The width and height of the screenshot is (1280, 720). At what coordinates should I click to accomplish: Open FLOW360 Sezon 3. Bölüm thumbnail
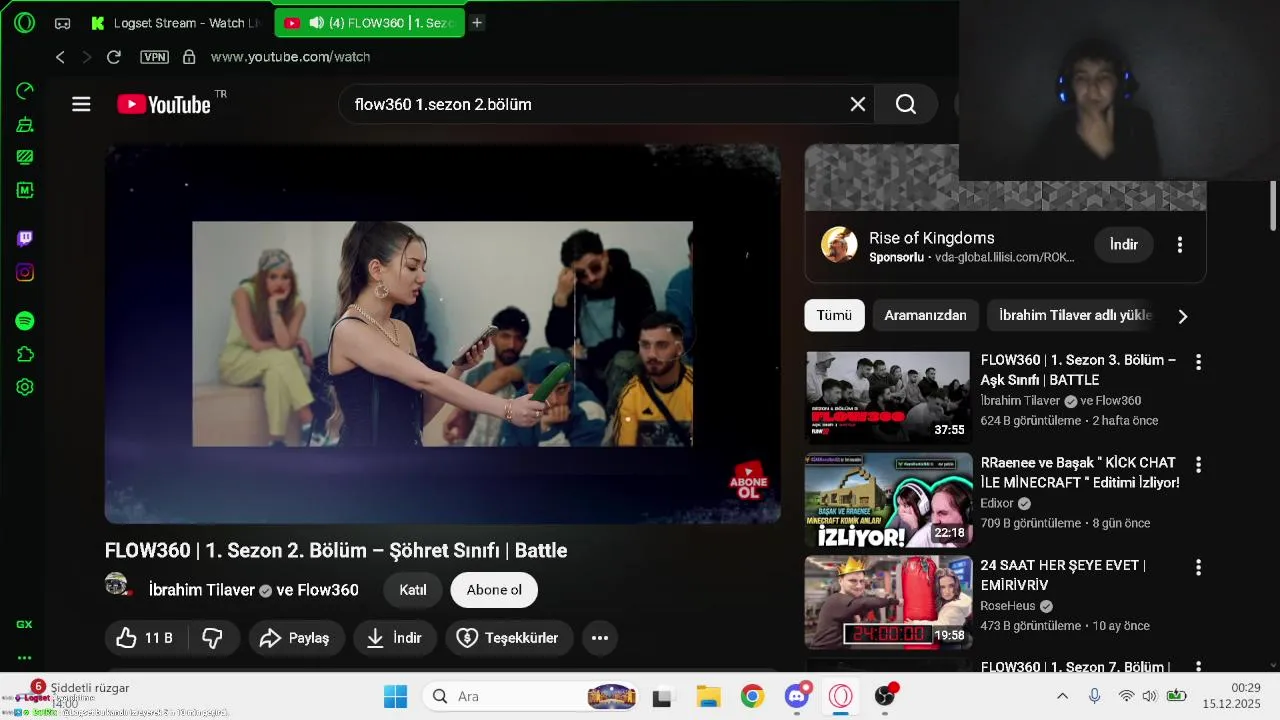tap(888, 397)
